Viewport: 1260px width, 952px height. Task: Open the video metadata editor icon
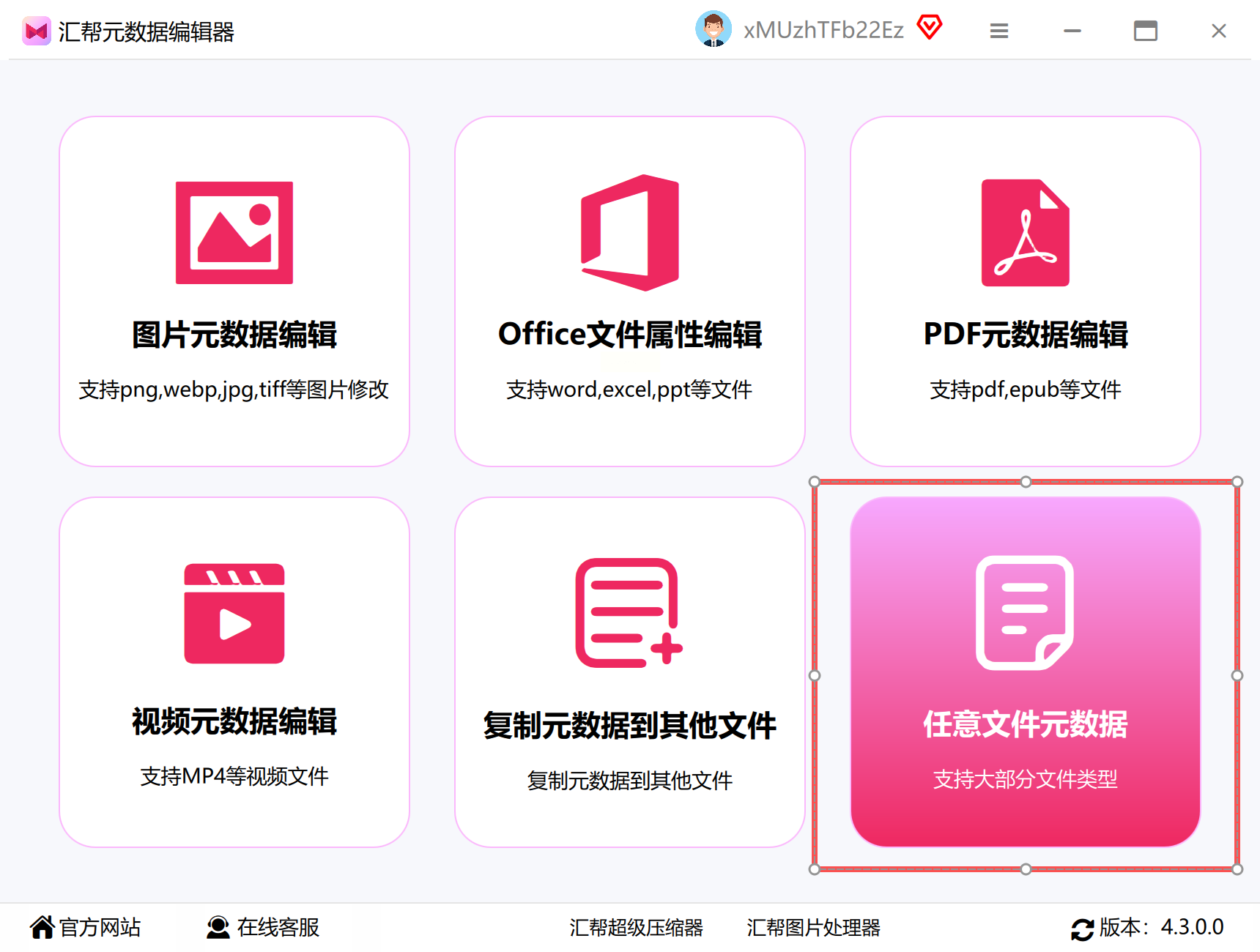(x=234, y=614)
